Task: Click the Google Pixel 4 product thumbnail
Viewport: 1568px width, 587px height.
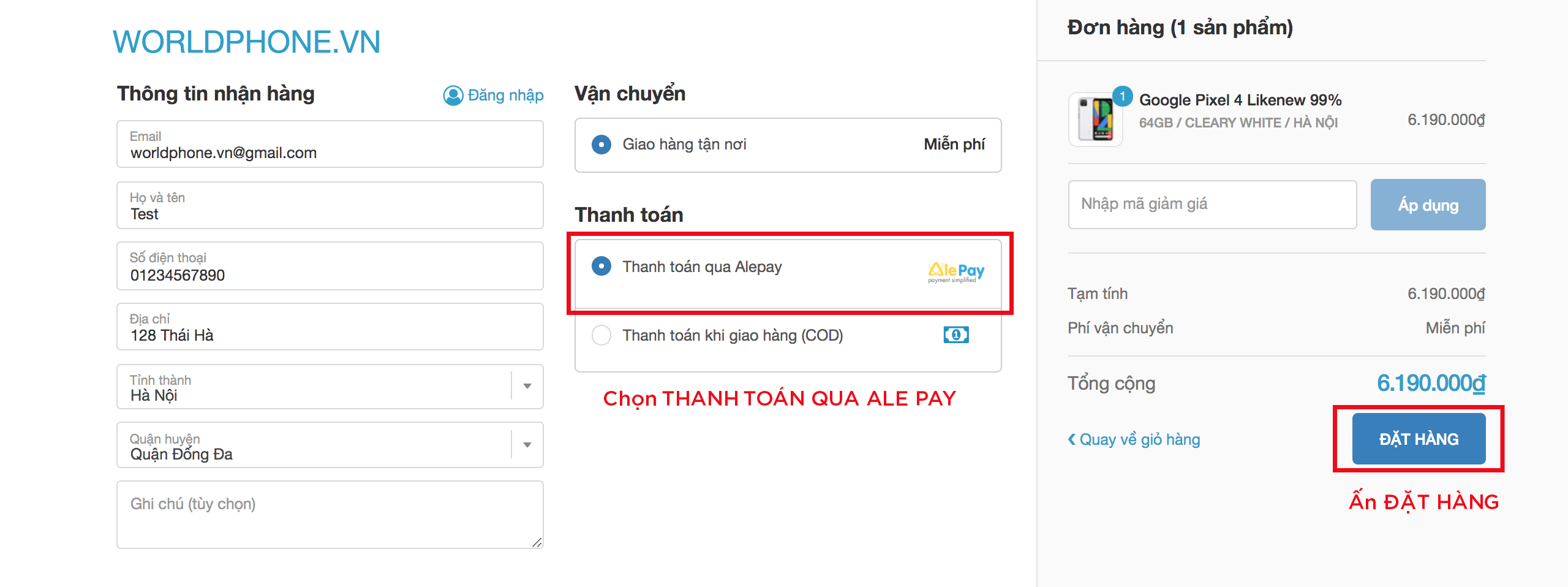Action: (x=1095, y=119)
